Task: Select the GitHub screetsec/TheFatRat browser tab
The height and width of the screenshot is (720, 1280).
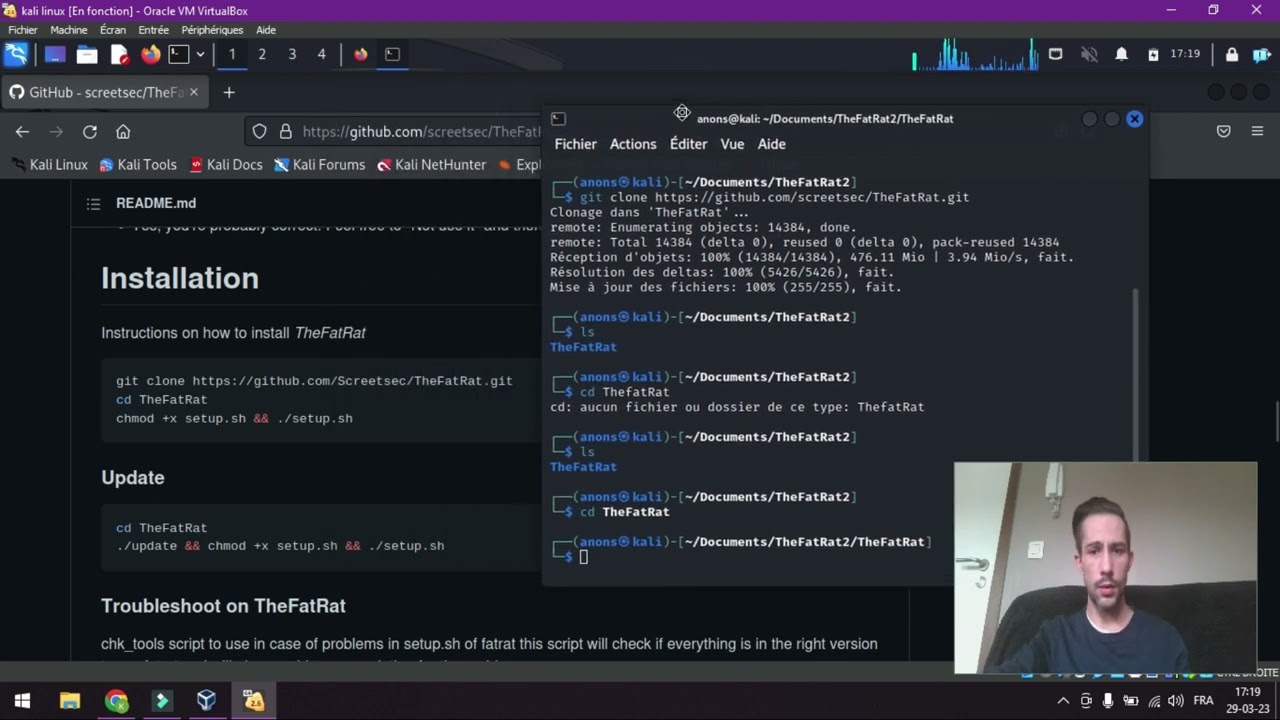Action: pyautogui.click(x=104, y=92)
